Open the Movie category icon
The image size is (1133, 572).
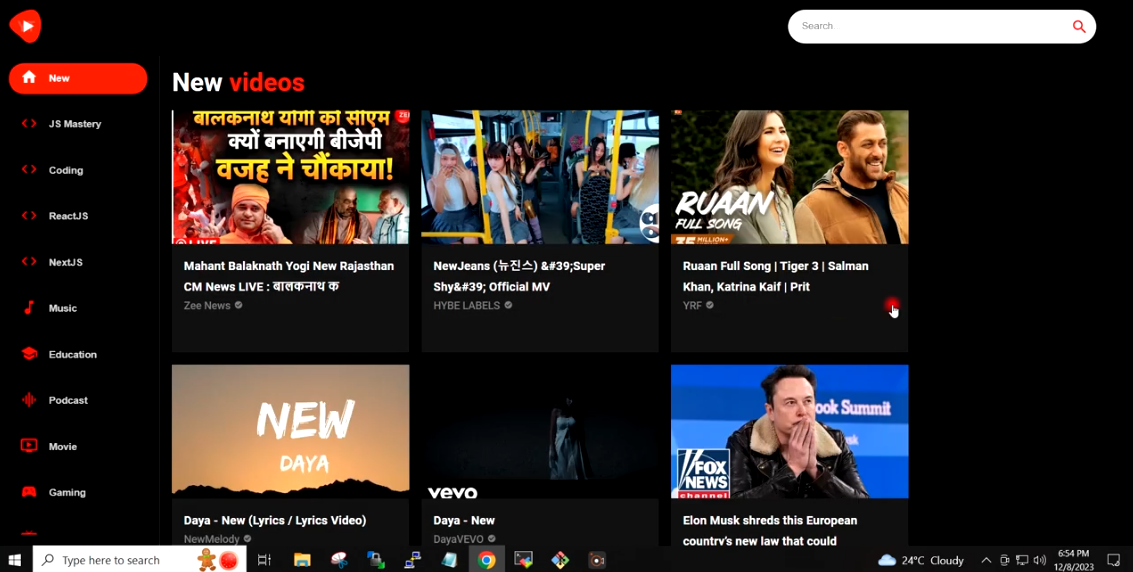[29, 446]
